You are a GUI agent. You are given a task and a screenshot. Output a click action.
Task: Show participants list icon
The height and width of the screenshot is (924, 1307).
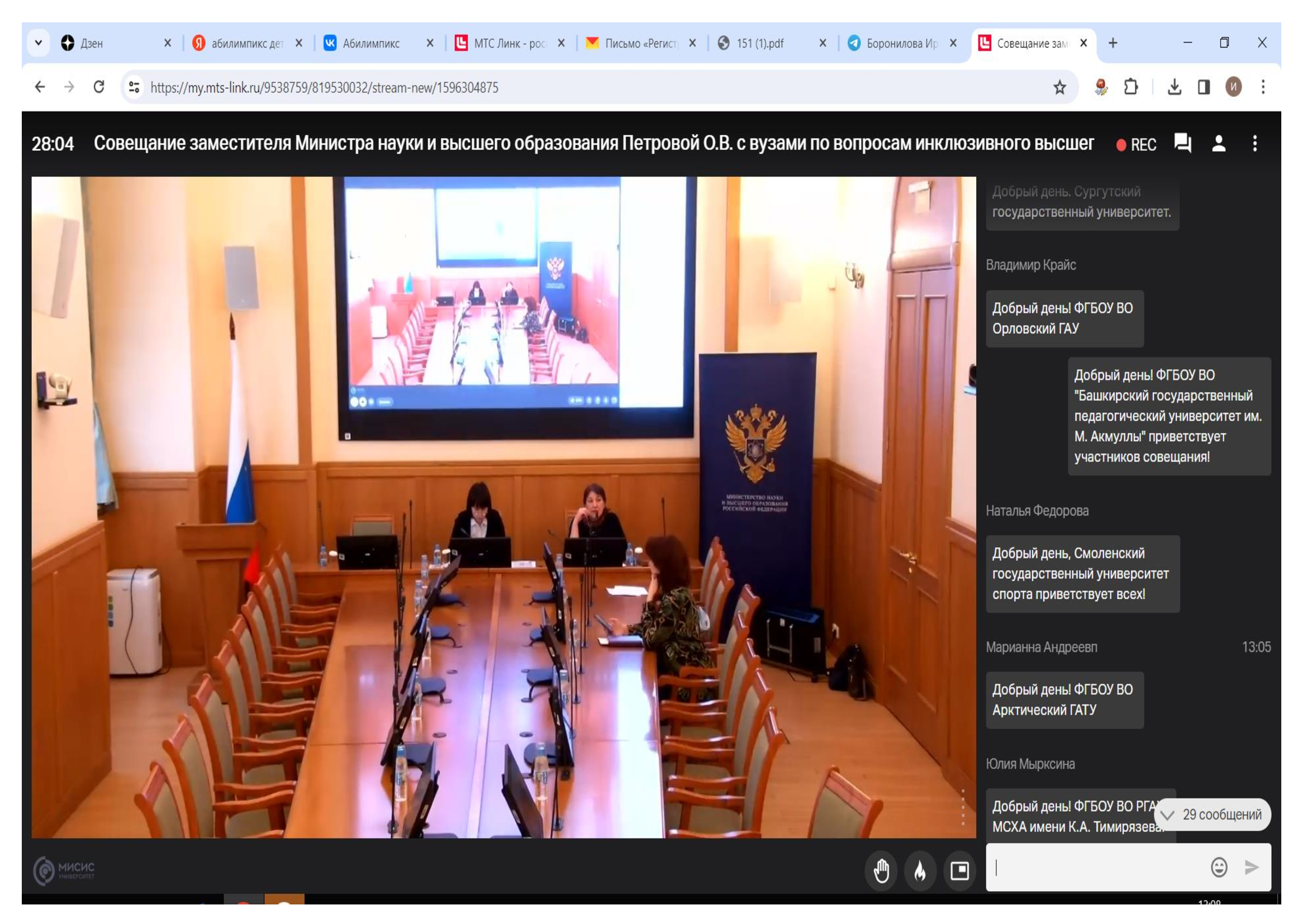coord(1219,144)
